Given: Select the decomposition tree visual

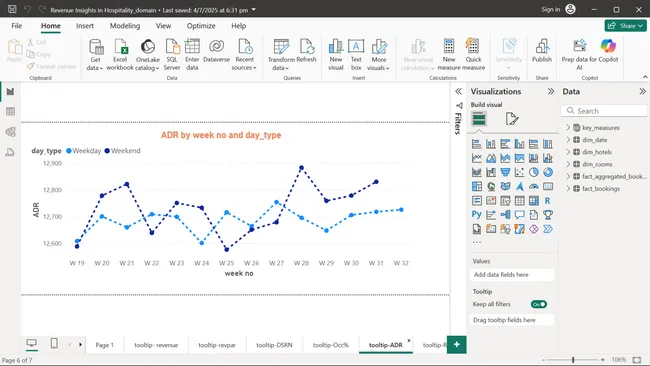Looking at the screenshot, I should [505, 215].
